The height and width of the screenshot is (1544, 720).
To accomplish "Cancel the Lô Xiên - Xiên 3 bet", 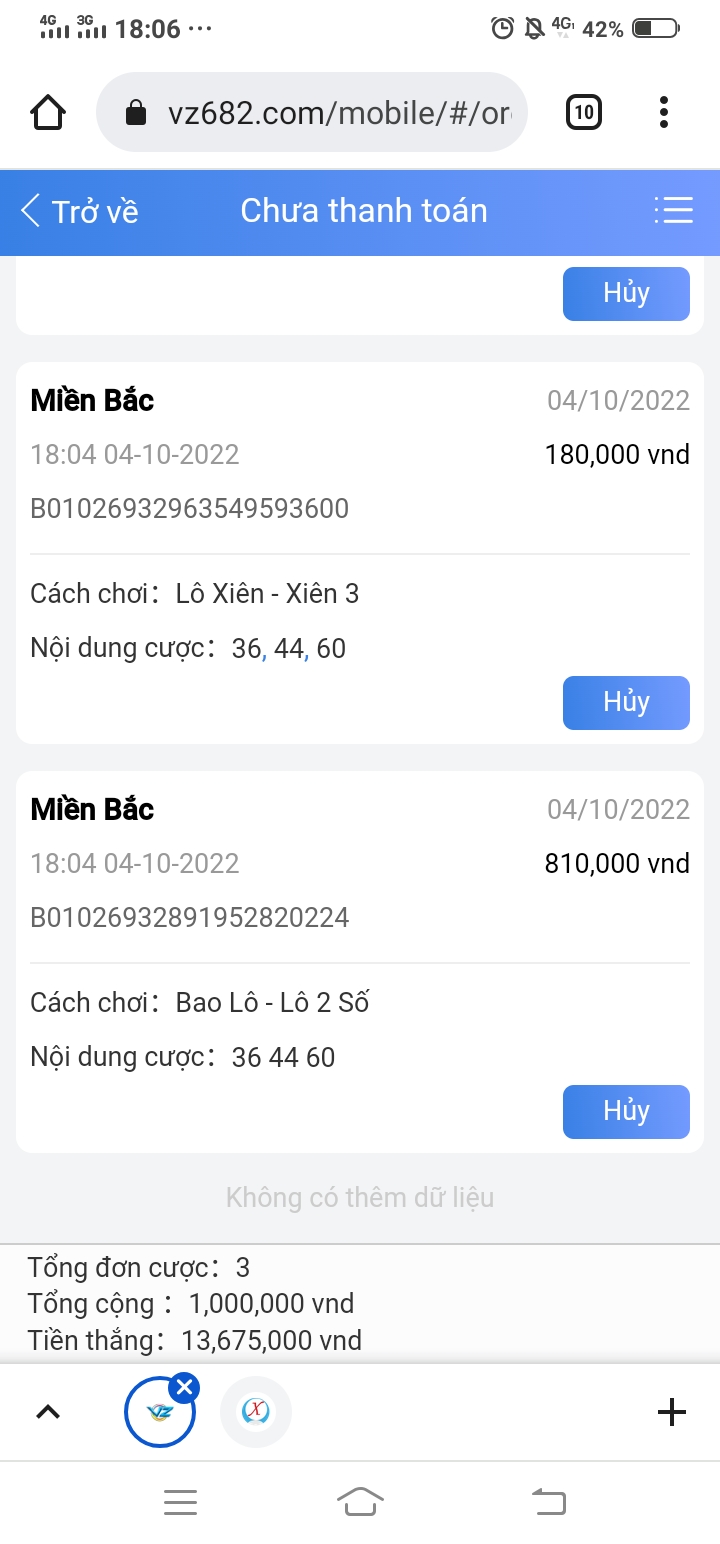I will tap(626, 702).
